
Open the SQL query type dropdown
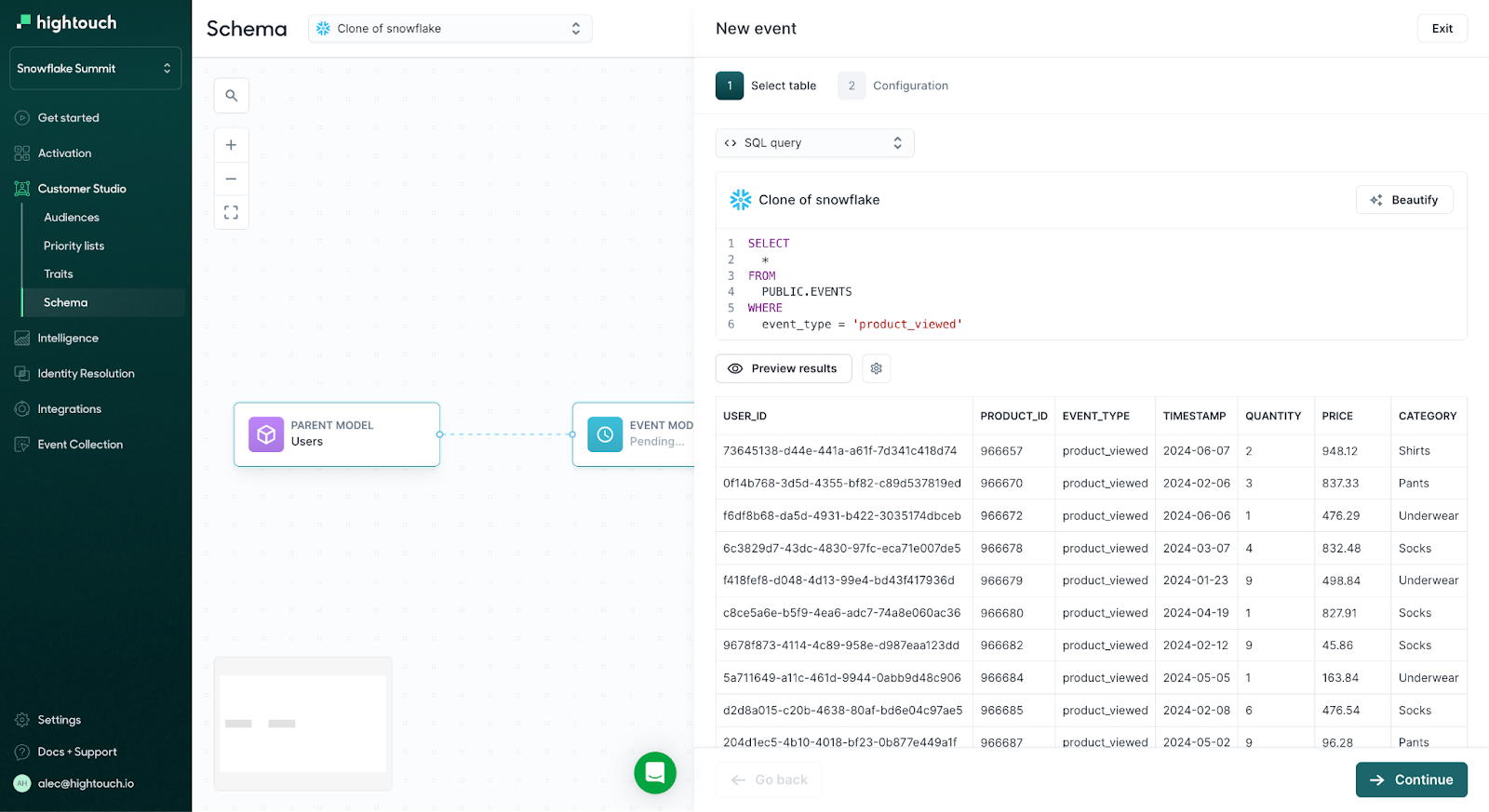coord(814,143)
